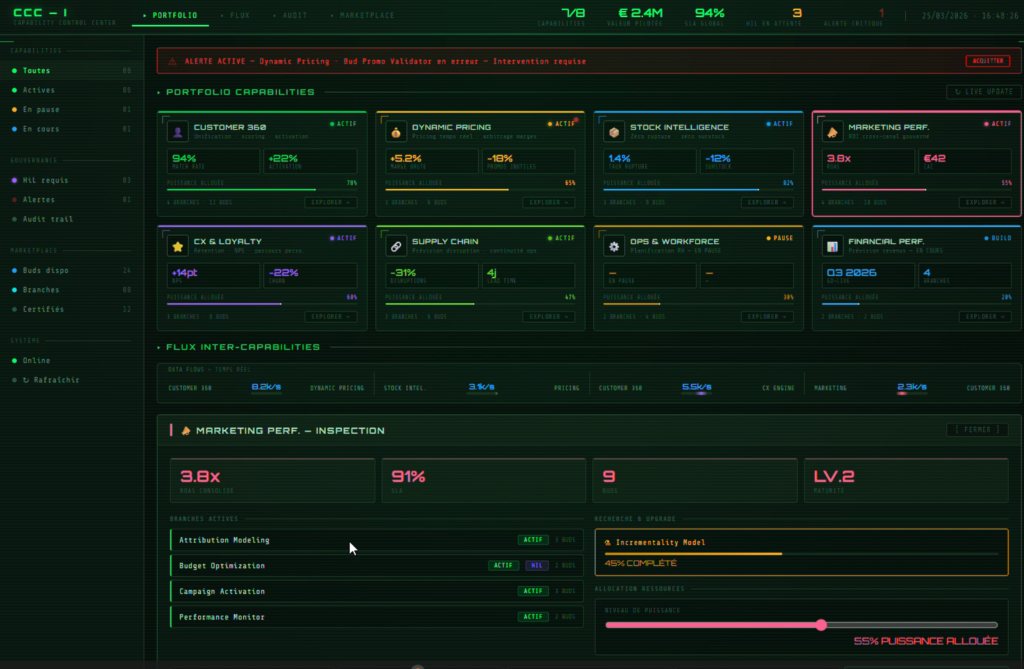Expand the Attribution Modeling branch row
Viewport: 1024px width, 669px height.
pyautogui.click(x=376, y=540)
